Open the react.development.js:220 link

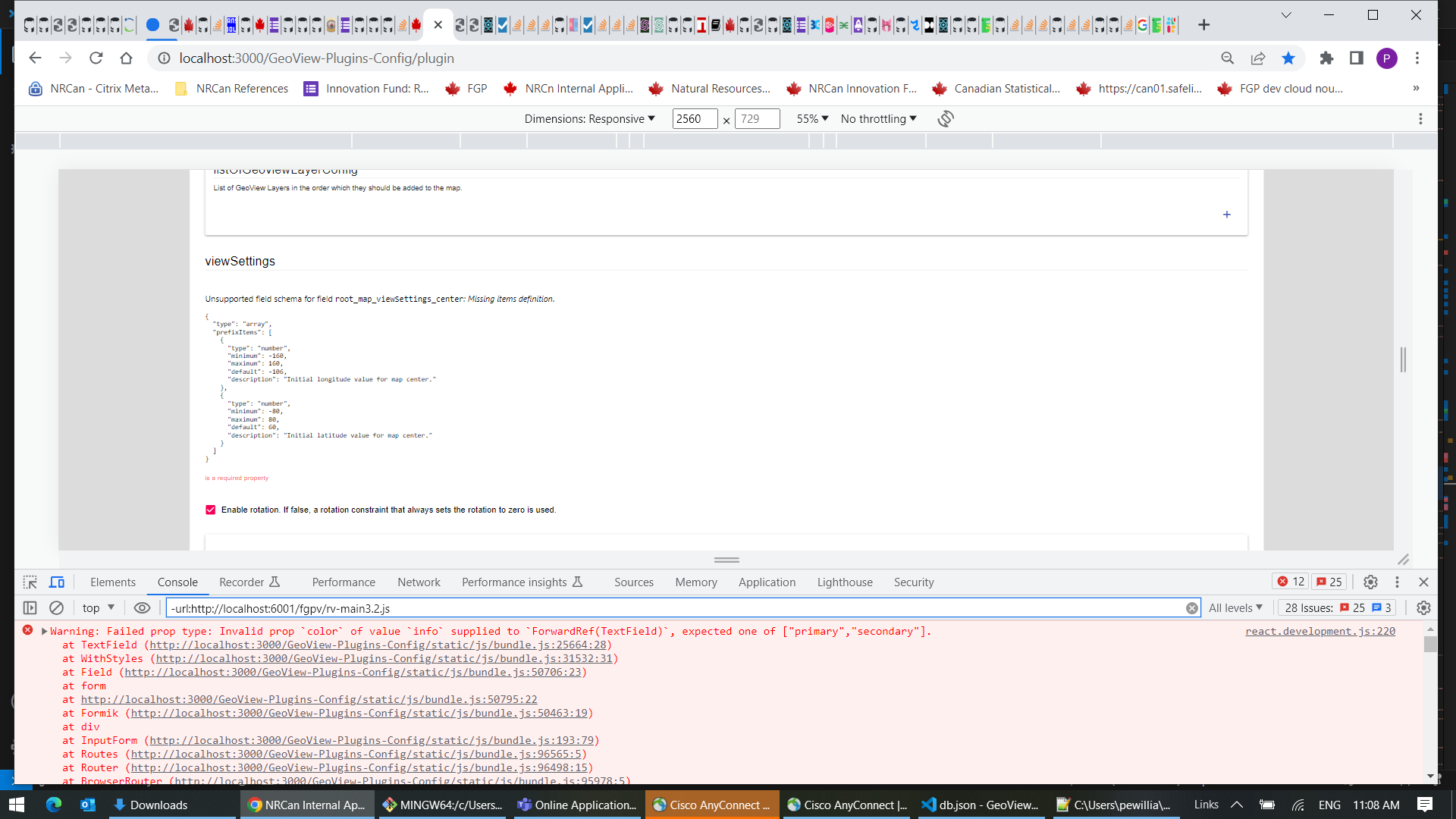pos(1319,630)
